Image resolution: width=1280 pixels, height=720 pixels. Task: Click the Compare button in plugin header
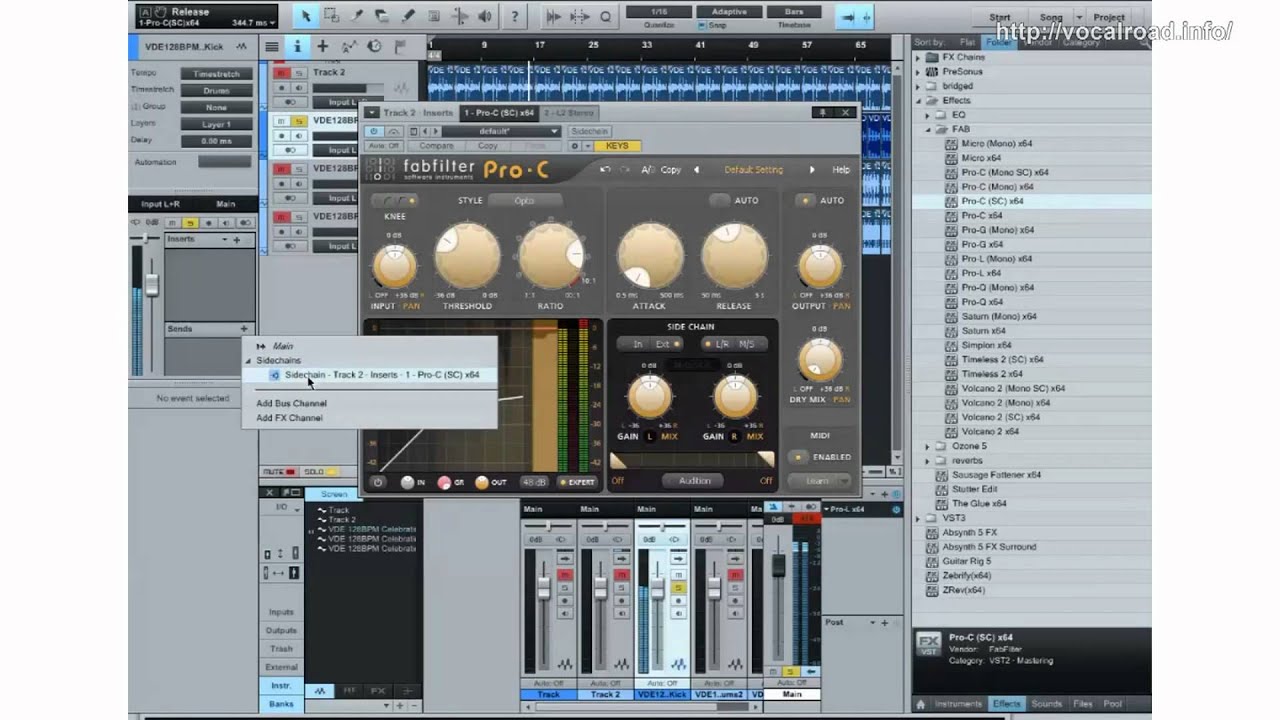tap(436, 146)
